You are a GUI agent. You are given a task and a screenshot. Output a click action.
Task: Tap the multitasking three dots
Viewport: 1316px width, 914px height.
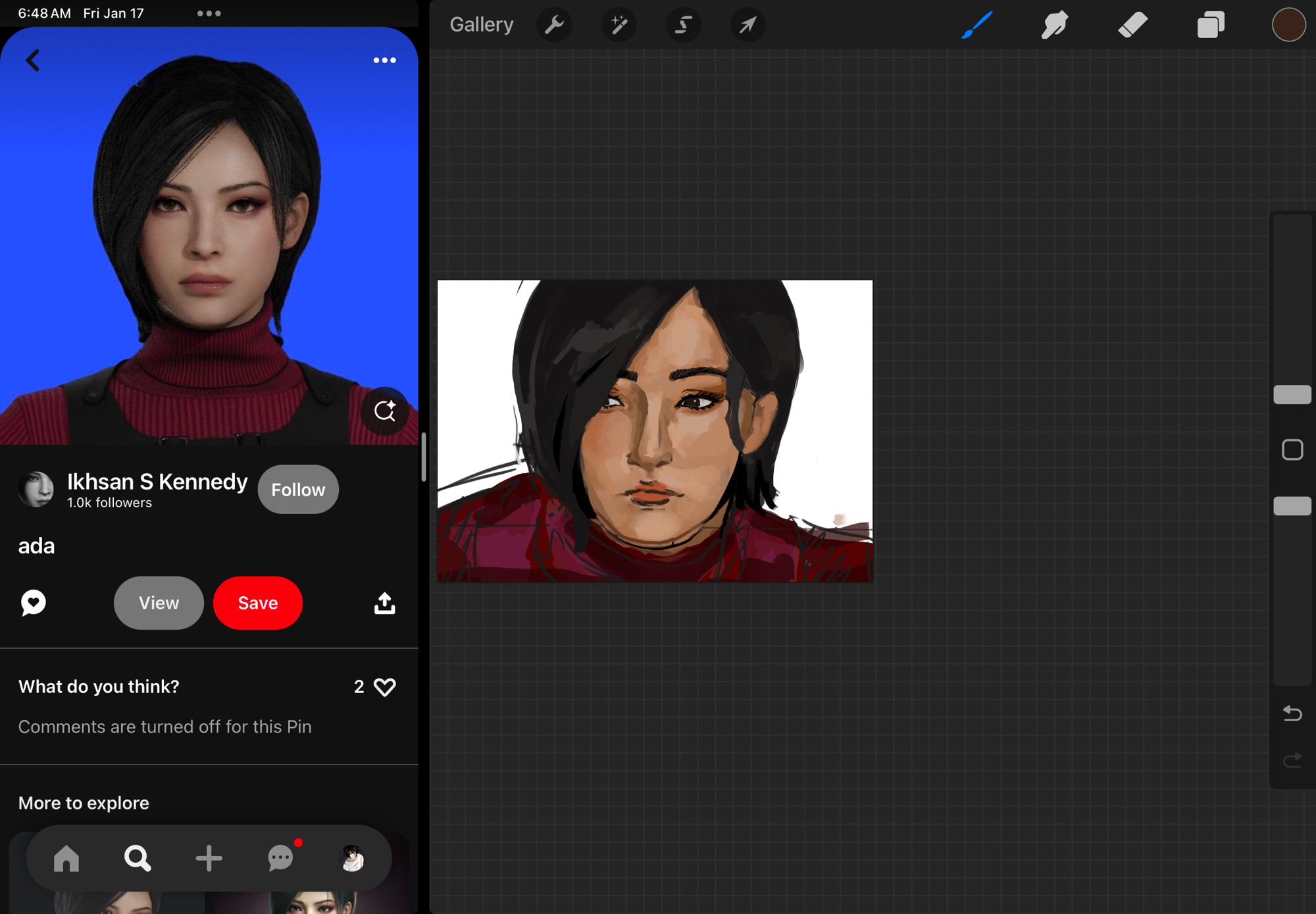click(x=209, y=13)
